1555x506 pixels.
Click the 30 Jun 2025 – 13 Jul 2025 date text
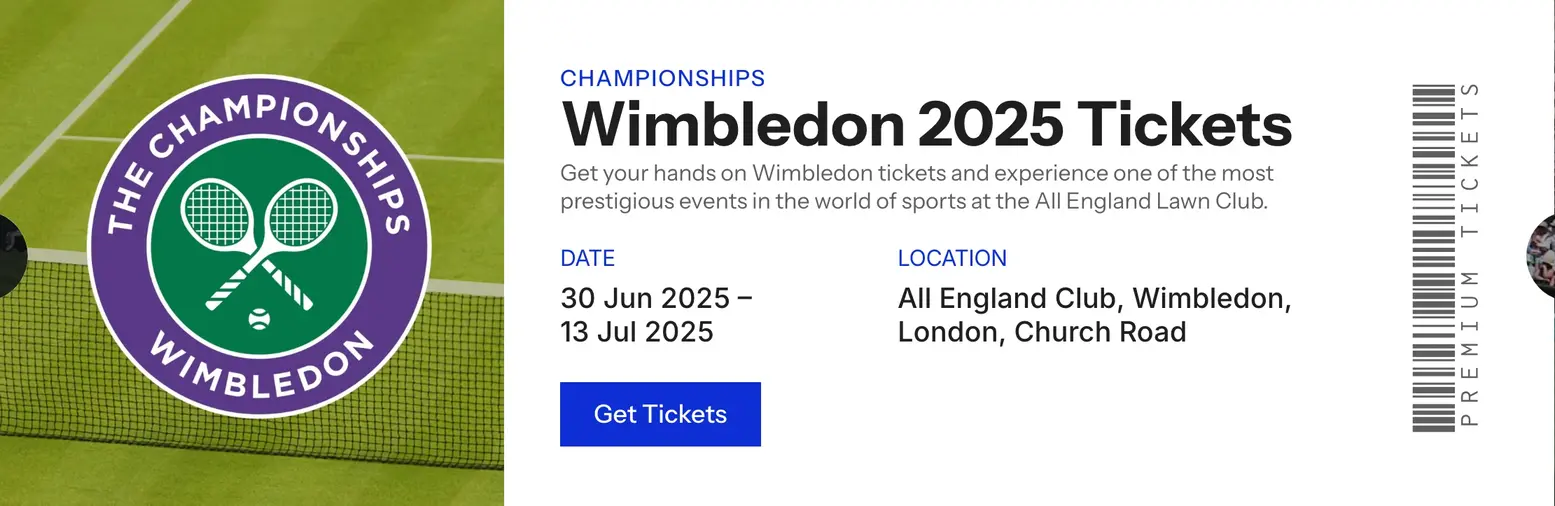click(x=656, y=315)
